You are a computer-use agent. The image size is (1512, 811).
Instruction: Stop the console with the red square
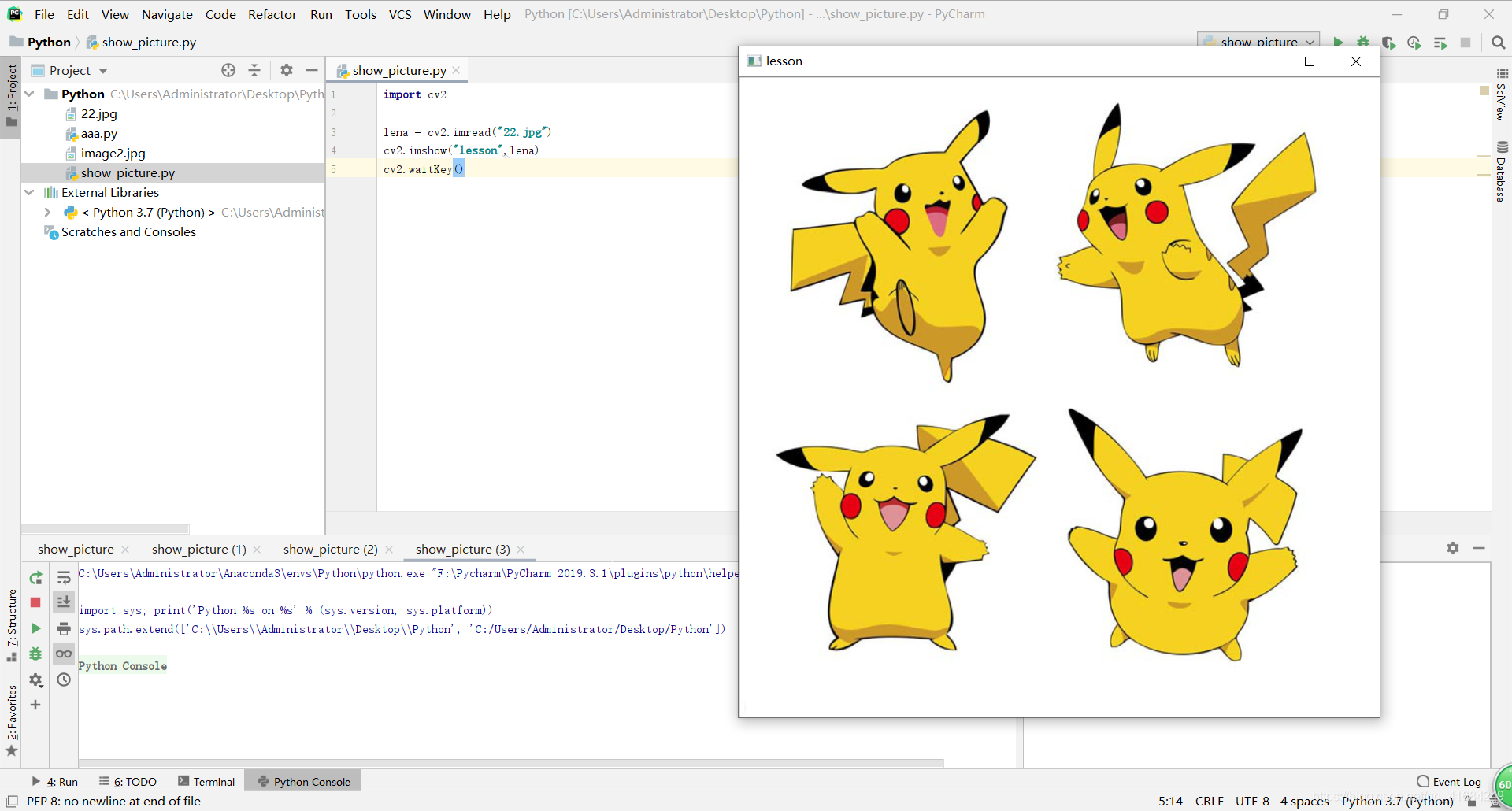(35, 602)
